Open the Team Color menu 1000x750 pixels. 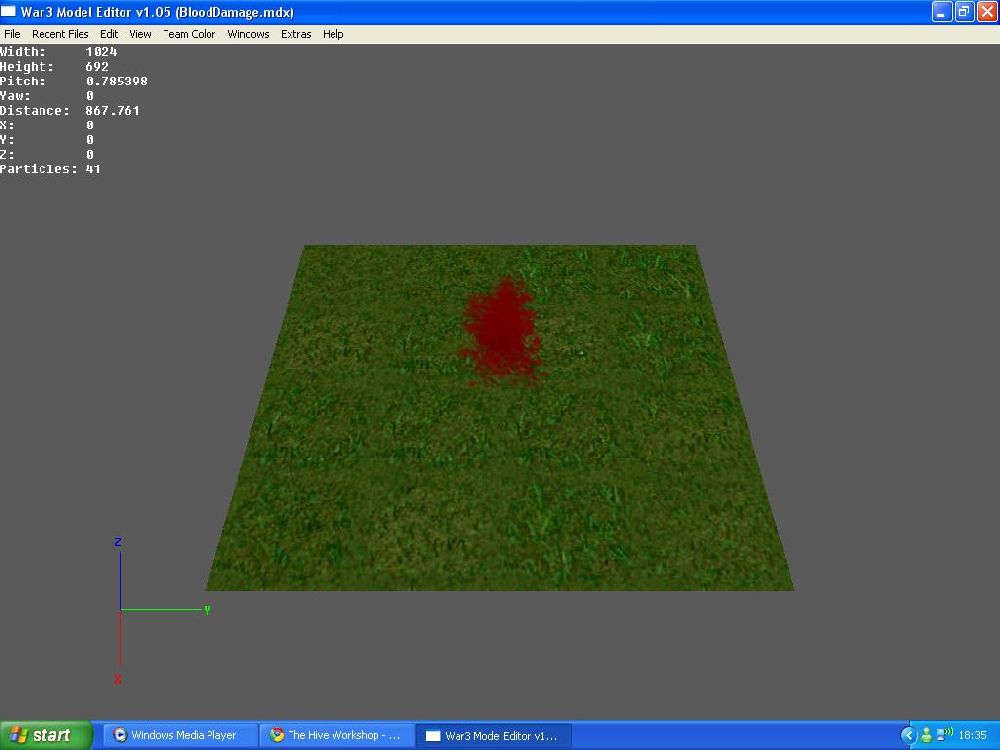pyautogui.click(x=189, y=34)
